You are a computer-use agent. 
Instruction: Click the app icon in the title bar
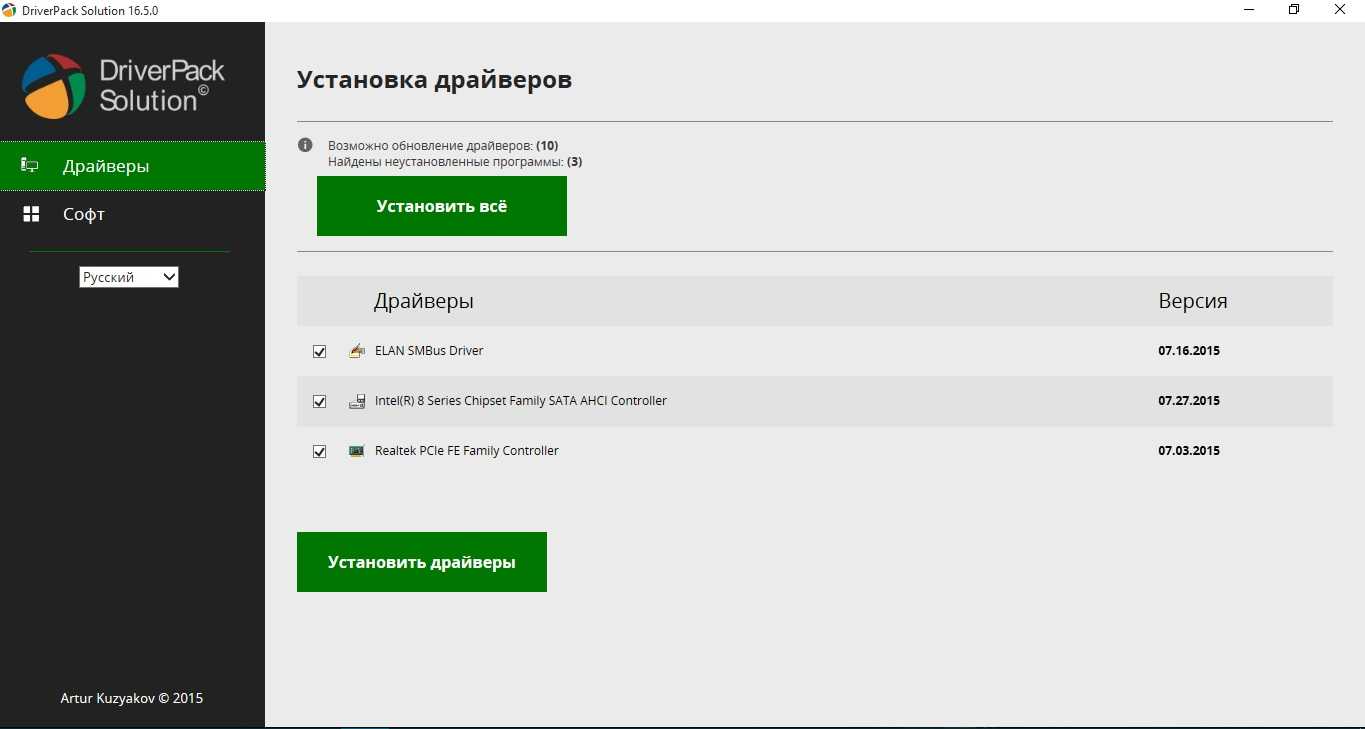coord(9,10)
